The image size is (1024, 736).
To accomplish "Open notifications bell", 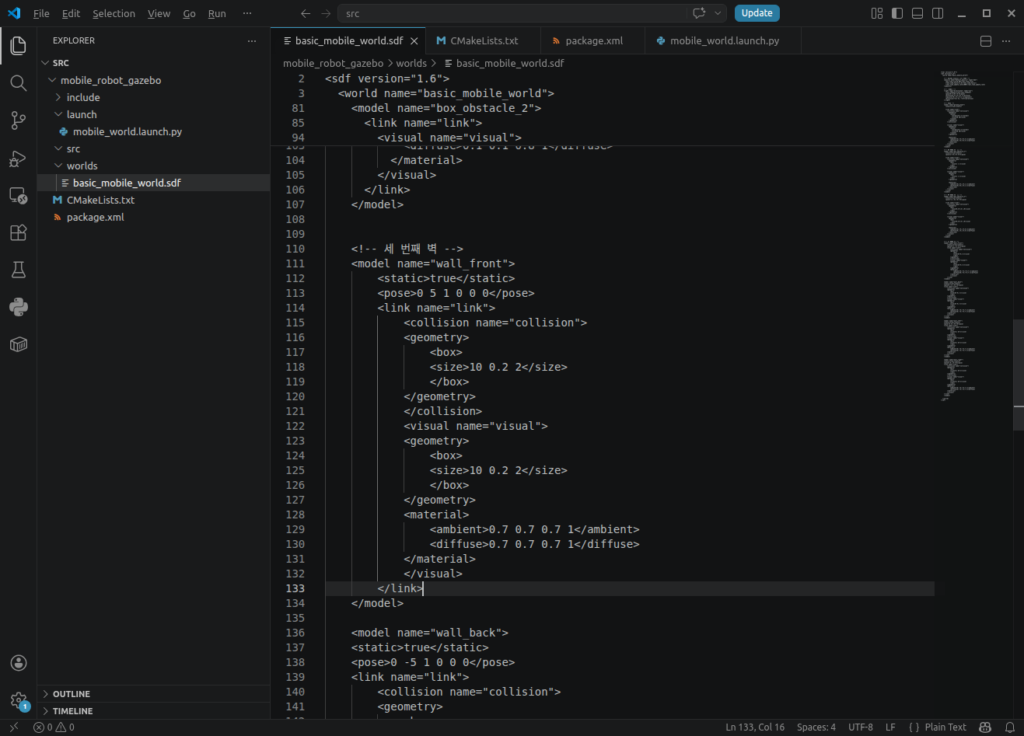I will click(1010, 727).
